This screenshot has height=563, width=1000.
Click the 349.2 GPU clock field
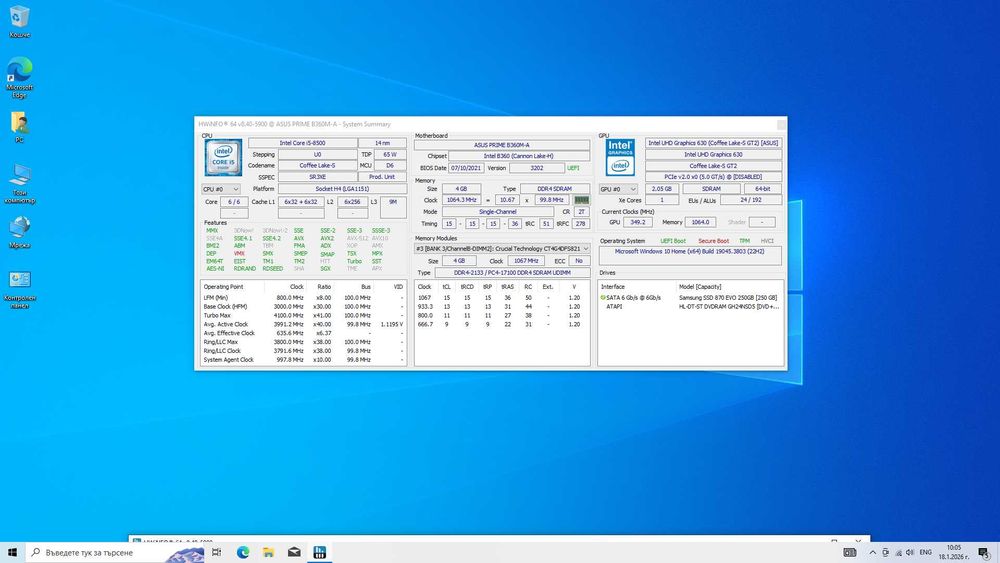point(637,222)
